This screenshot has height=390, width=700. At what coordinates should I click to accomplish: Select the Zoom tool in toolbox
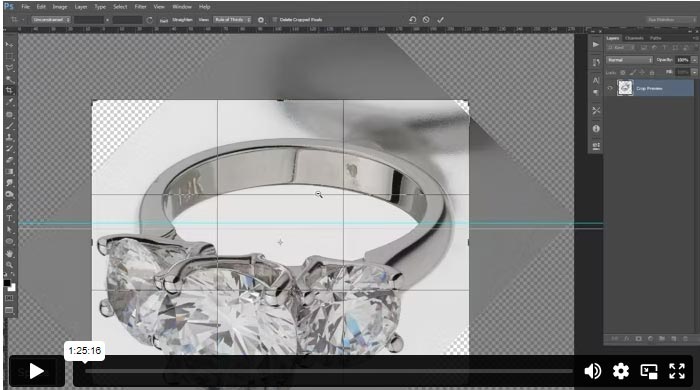(9, 265)
